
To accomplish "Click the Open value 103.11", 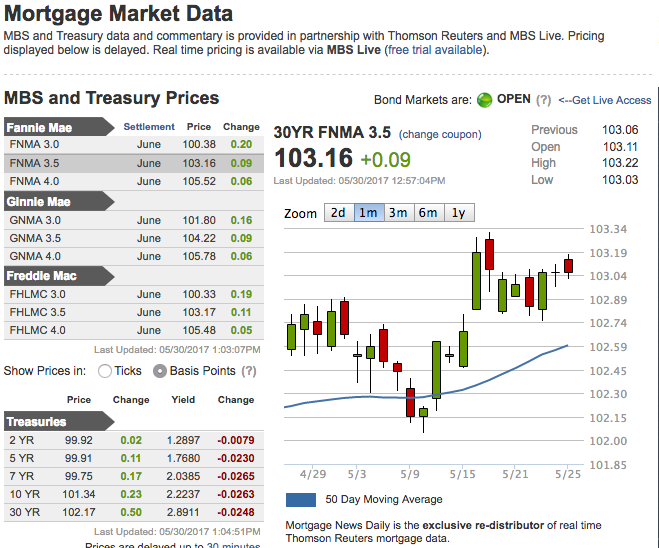I will [x=620, y=147].
